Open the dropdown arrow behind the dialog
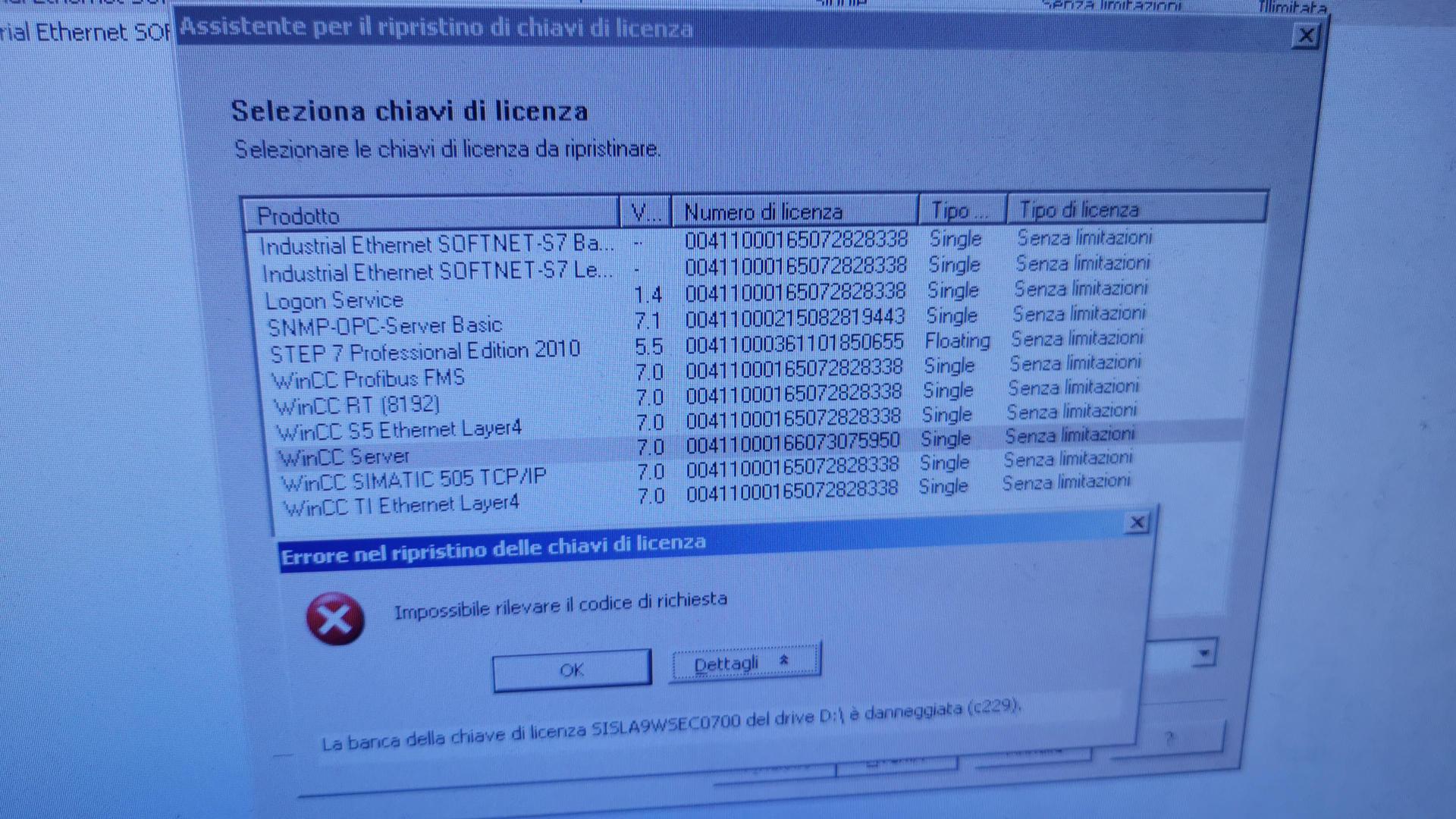1456x819 pixels. click(1203, 653)
